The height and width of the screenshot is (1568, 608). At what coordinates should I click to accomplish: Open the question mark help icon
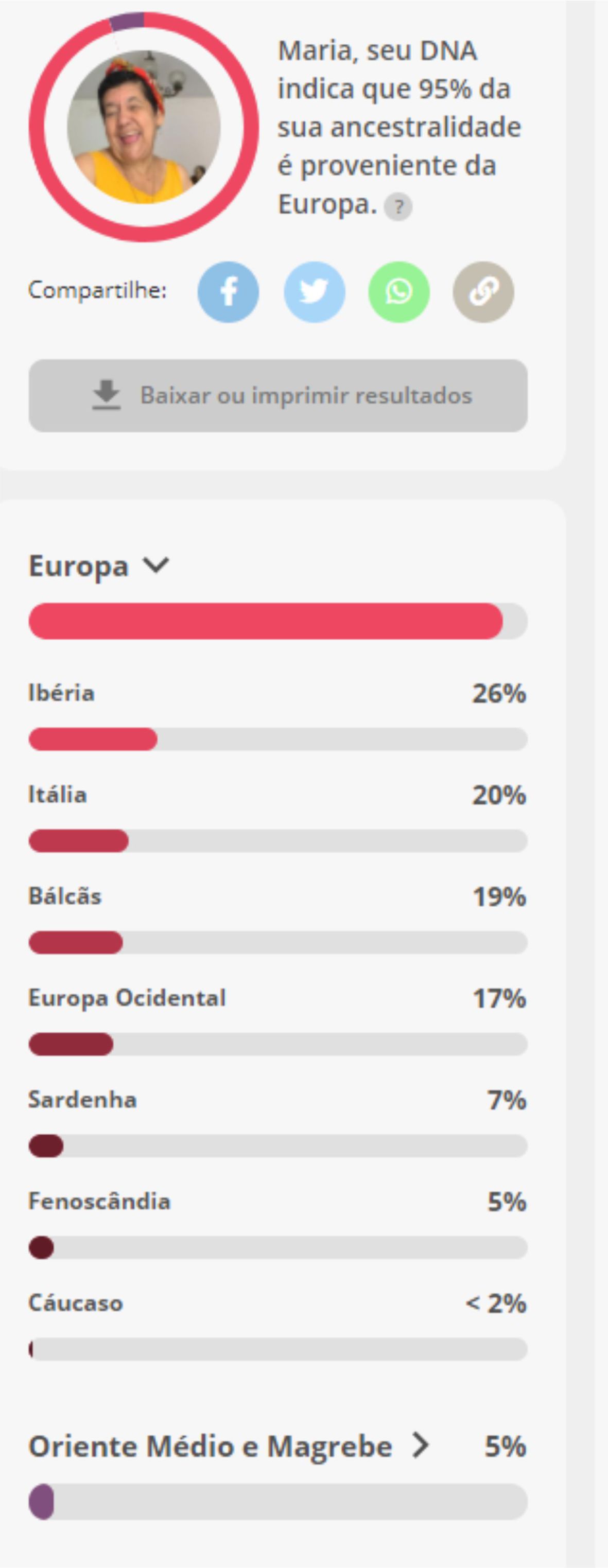[x=398, y=207]
